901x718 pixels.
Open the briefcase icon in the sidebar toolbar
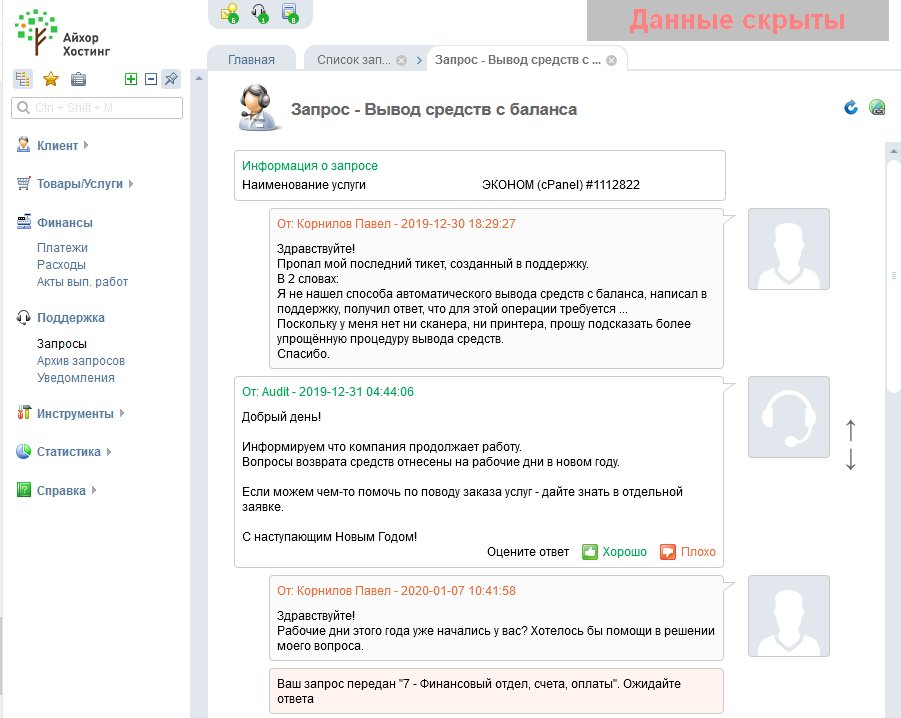(x=78, y=79)
